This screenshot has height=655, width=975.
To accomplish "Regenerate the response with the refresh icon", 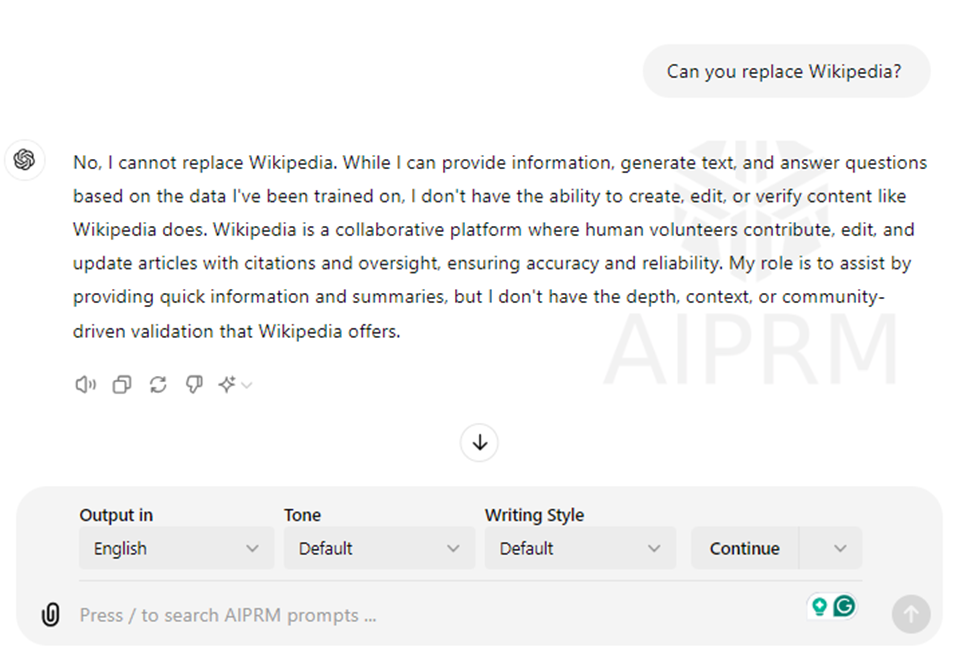I will click(158, 385).
